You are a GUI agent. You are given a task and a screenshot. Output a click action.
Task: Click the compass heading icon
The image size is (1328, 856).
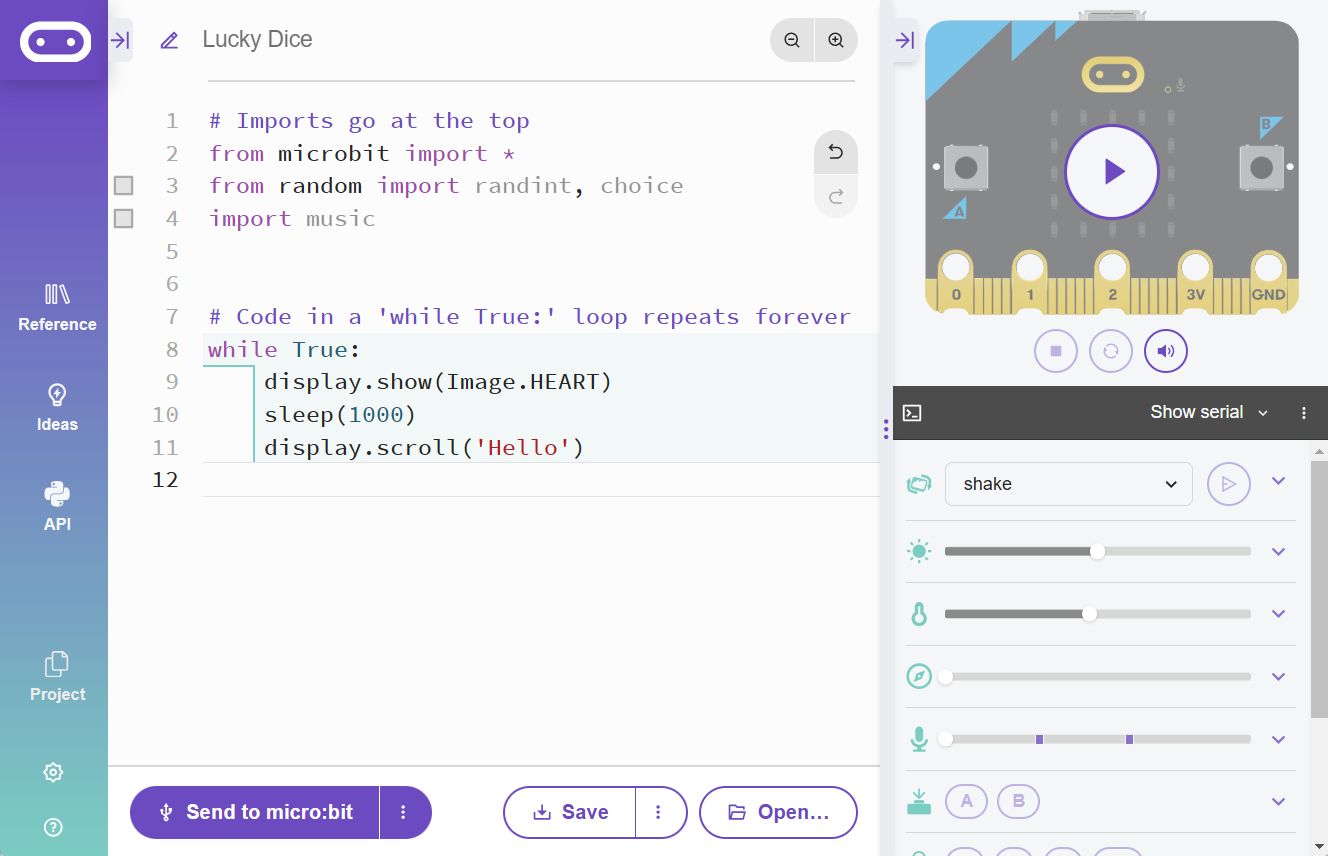[x=919, y=677]
